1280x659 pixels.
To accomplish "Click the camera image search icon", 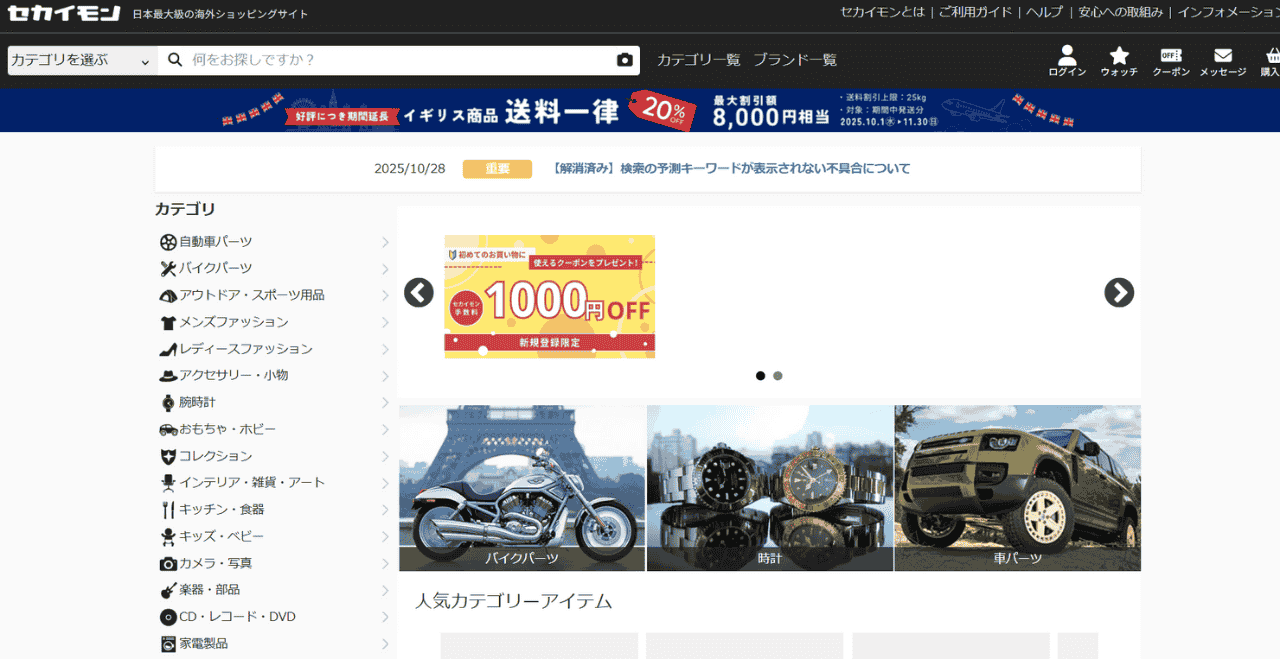I will tap(625, 60).
